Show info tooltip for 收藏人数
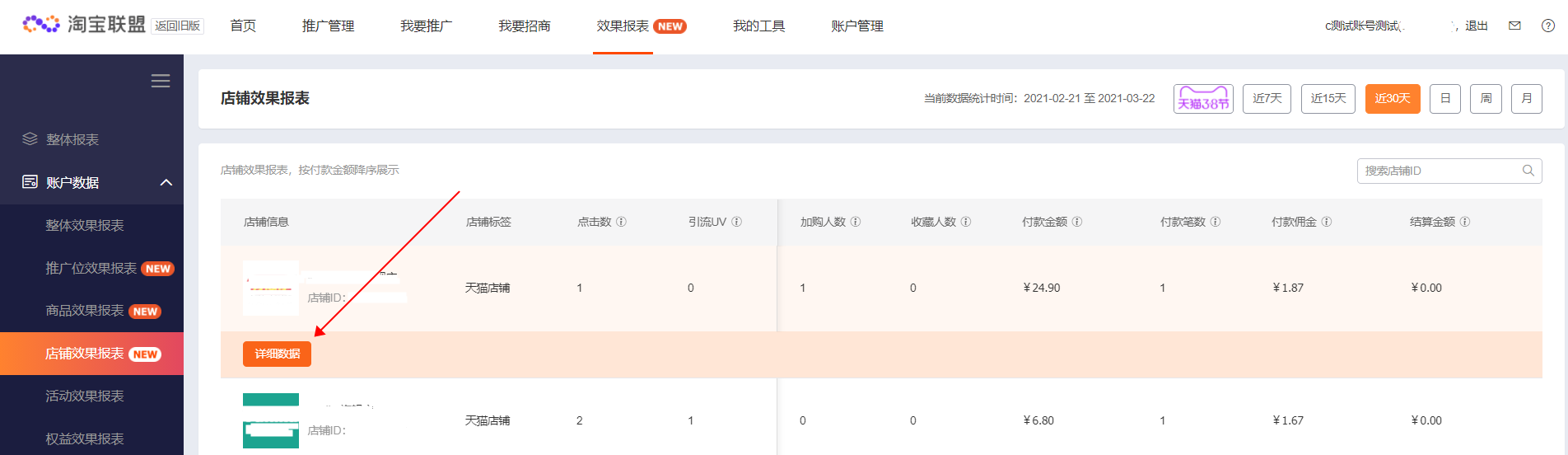Screen dimensions: 1568x455 (x=966, y=222)
